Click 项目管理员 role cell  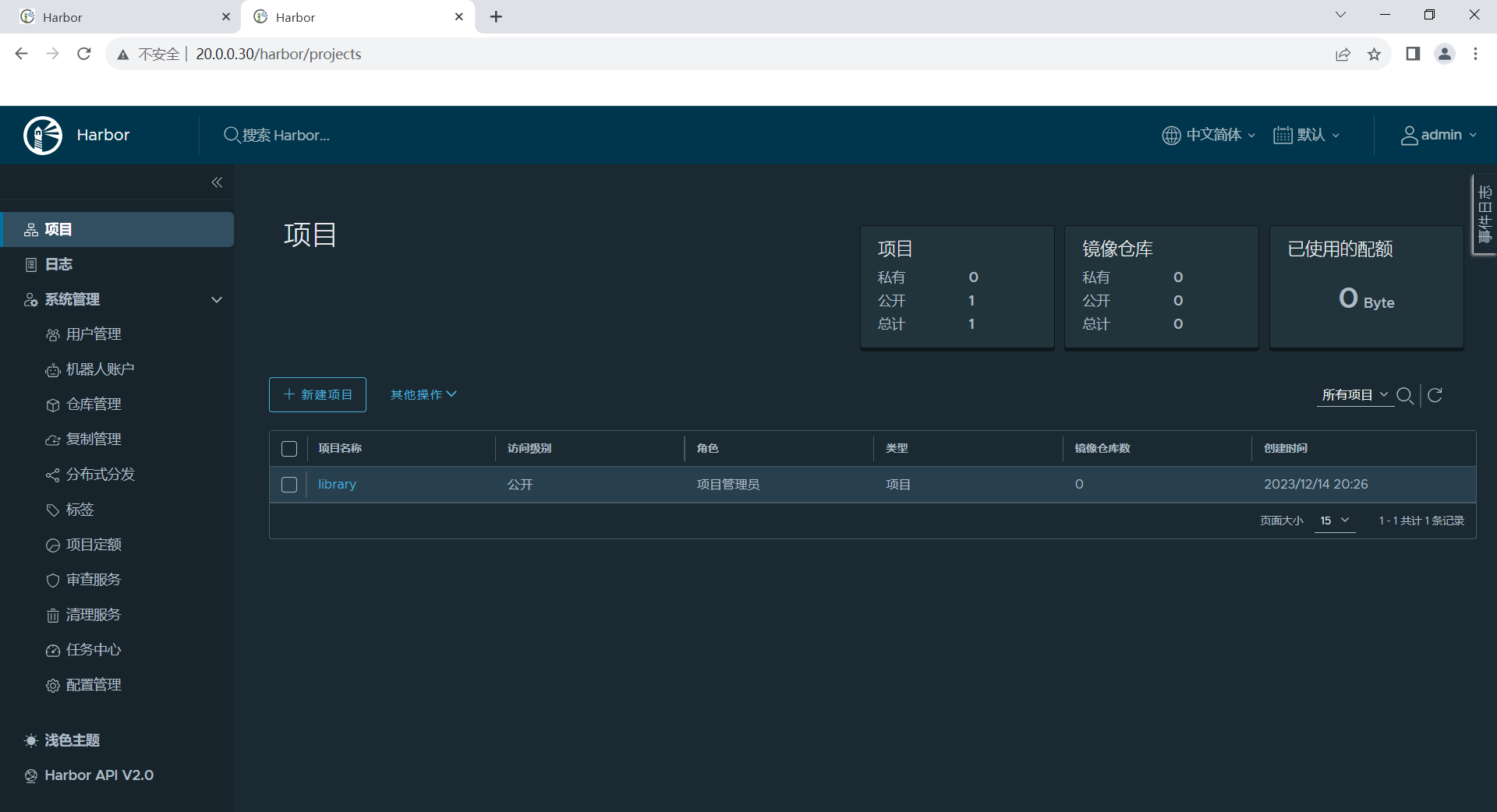tap(728, 484)
